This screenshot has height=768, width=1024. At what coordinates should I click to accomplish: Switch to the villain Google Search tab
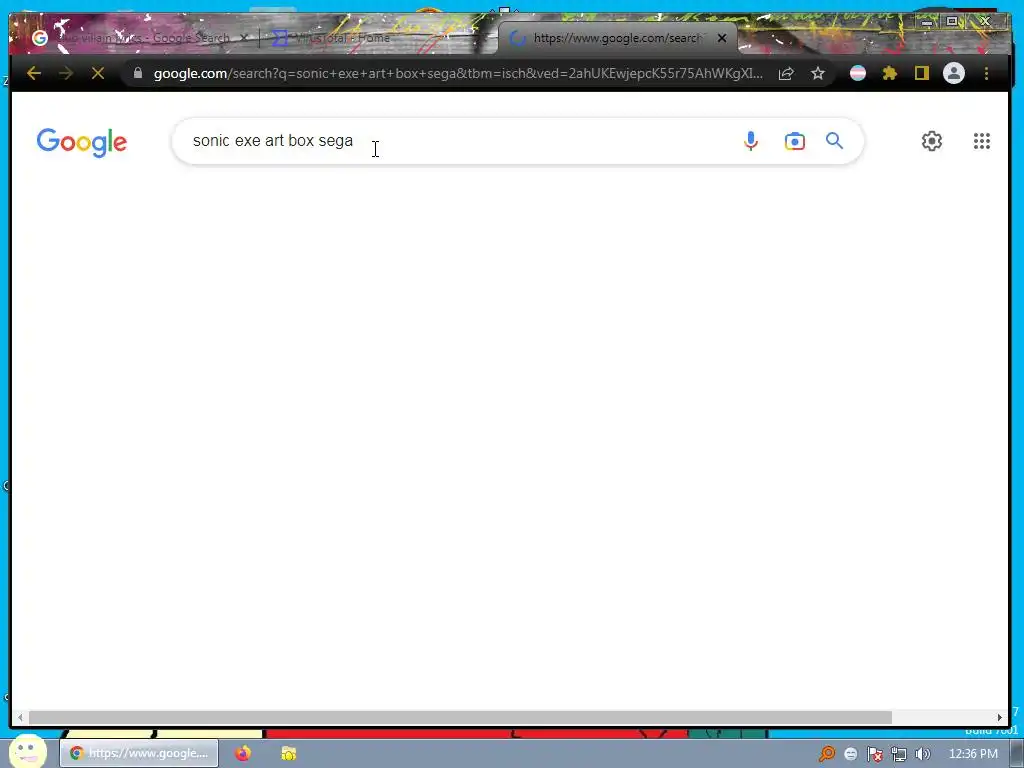(x=140, y=38)
